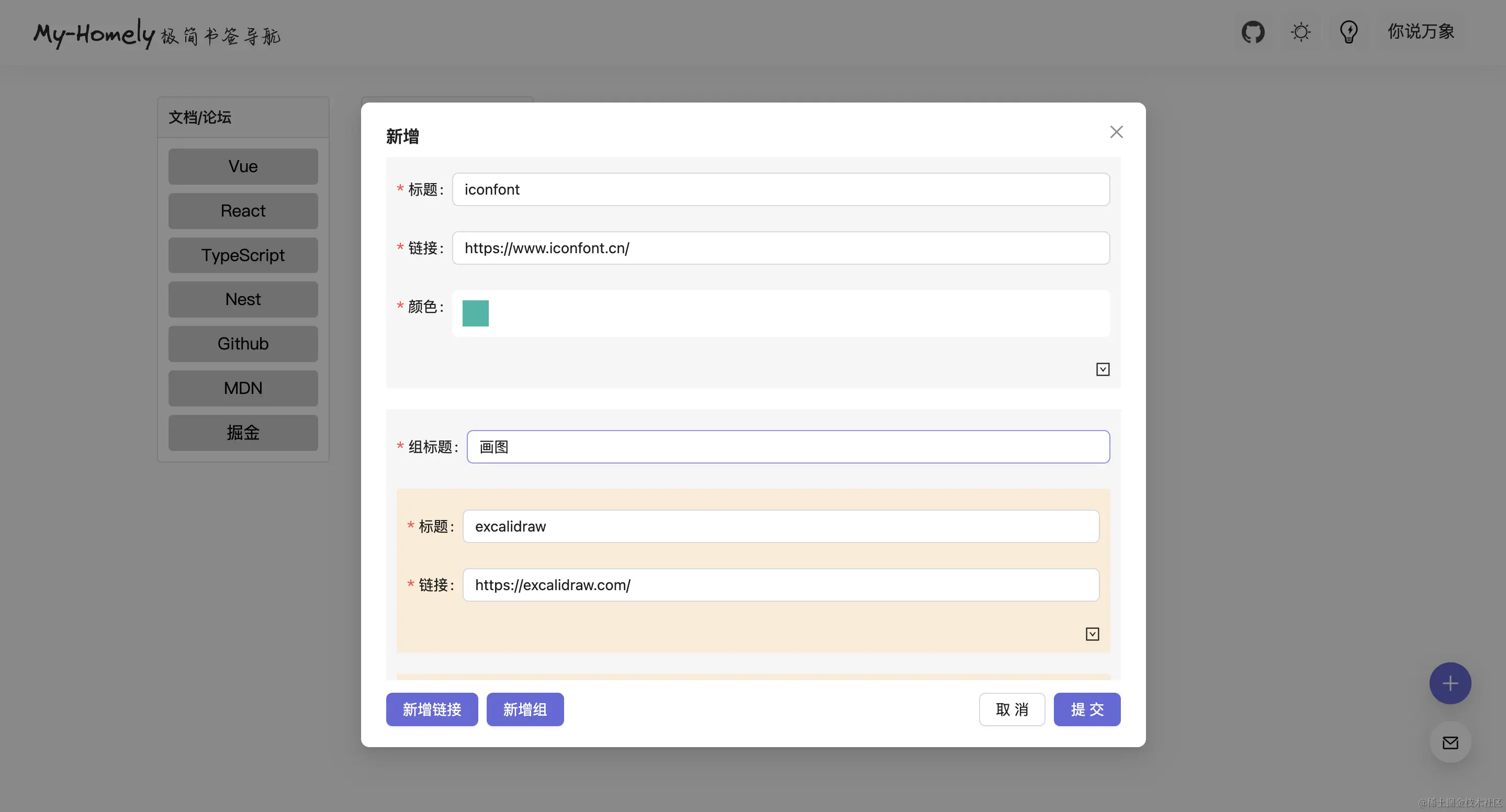Edit the 组标题 field containing 画图
Viewport: 1506px width, 812px height.
[788, 447]
